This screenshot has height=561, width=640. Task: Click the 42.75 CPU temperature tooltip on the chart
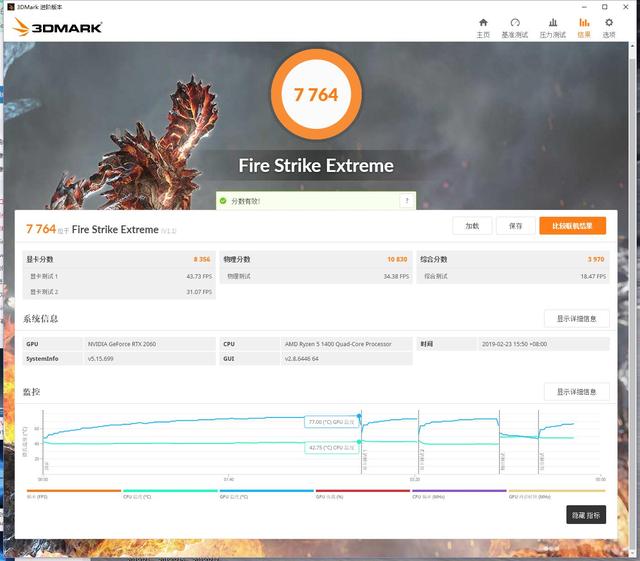click(331, 448)
